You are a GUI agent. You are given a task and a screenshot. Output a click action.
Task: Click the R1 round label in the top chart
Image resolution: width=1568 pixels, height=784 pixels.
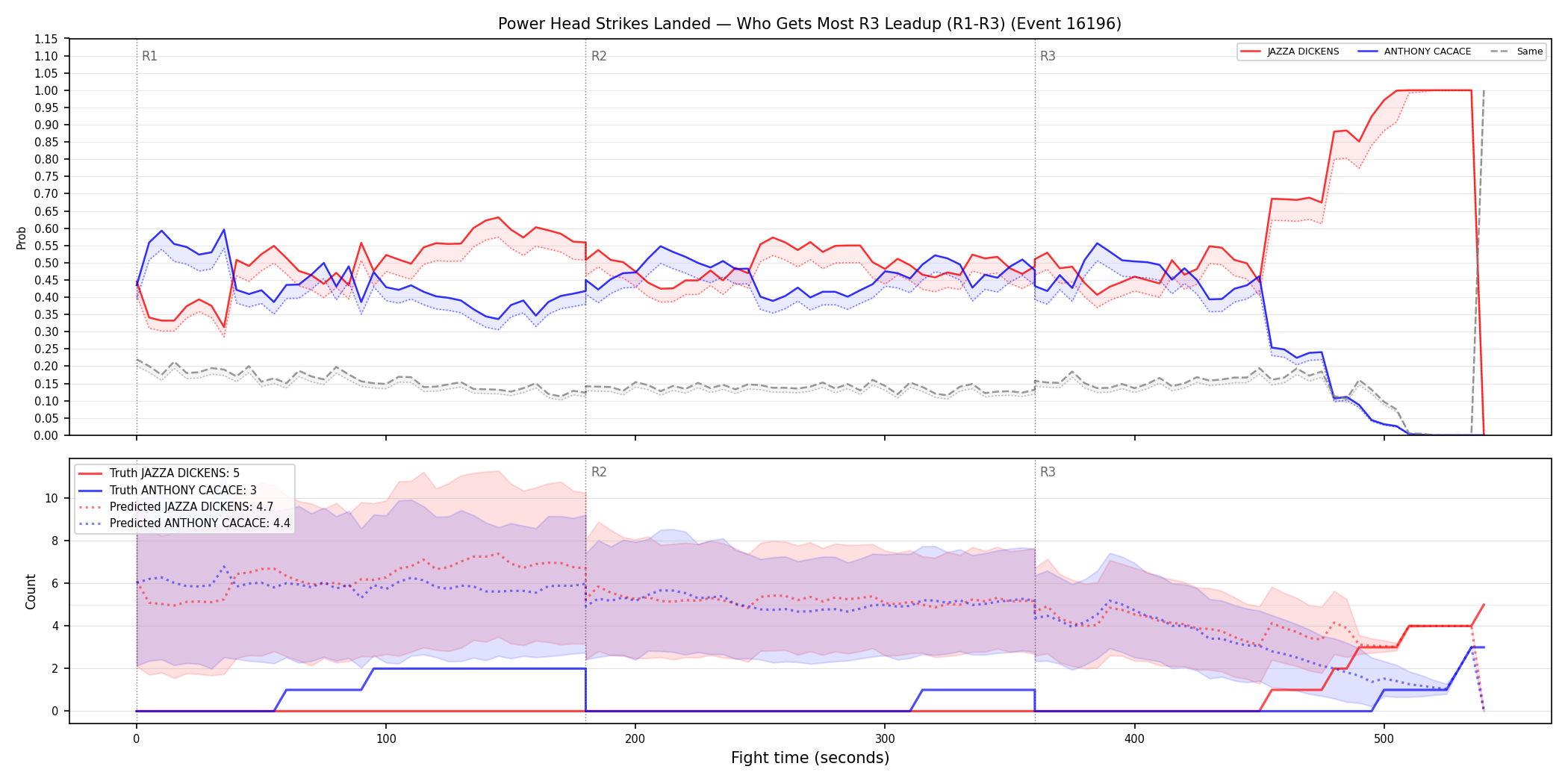149,56
